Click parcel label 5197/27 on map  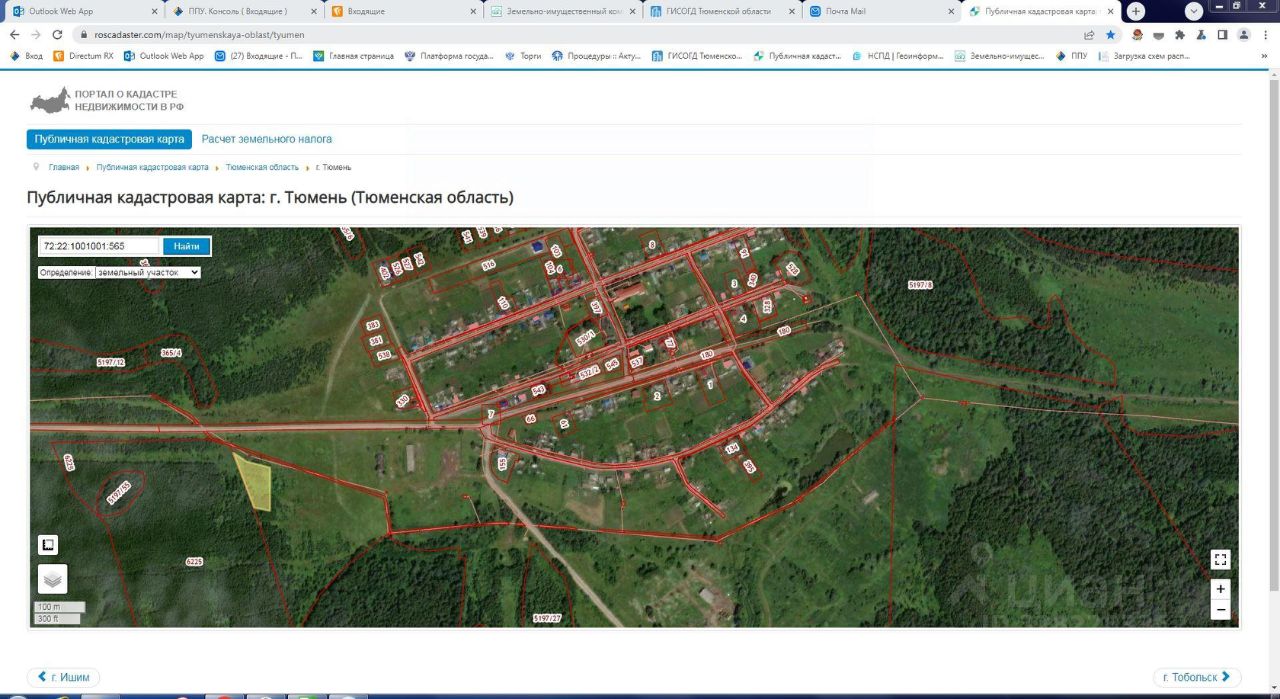point(547,618)
